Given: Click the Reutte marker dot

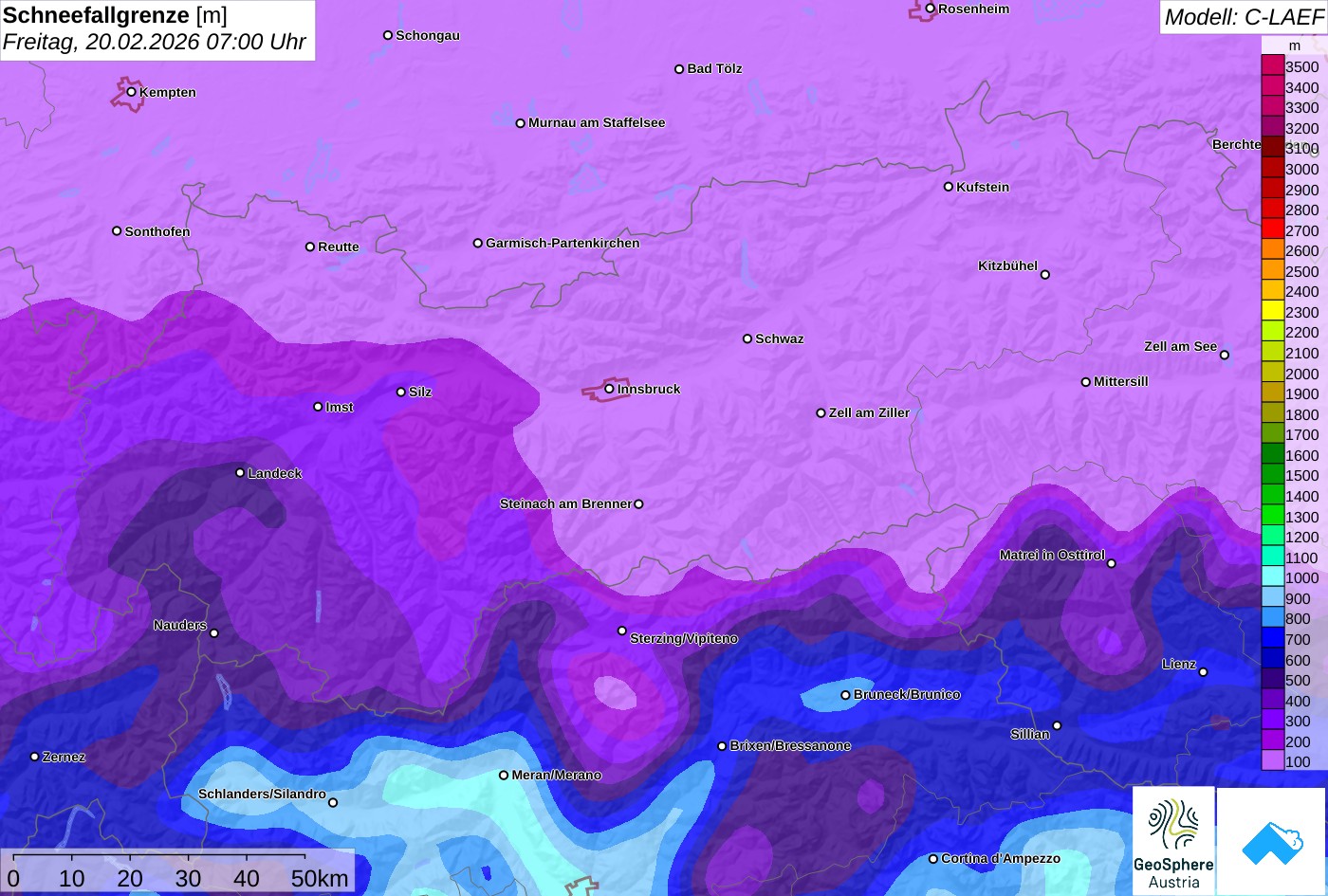Looking at the screenshot, I should coord(310,247).
